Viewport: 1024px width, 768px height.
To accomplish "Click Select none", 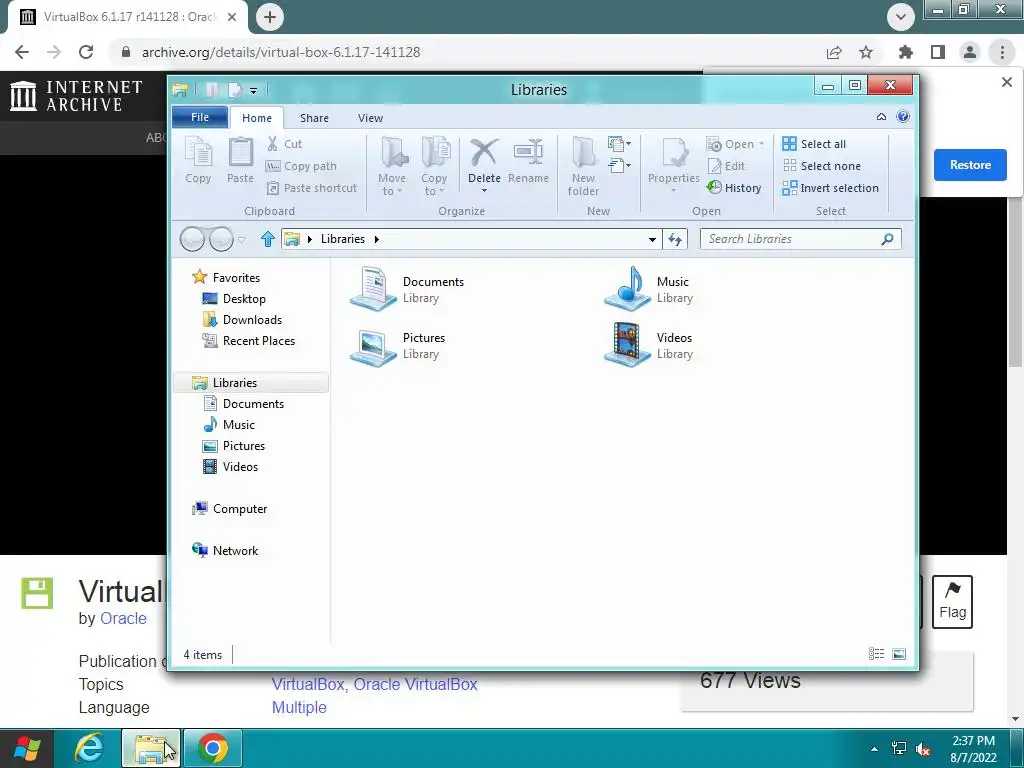I will point(822,166).
